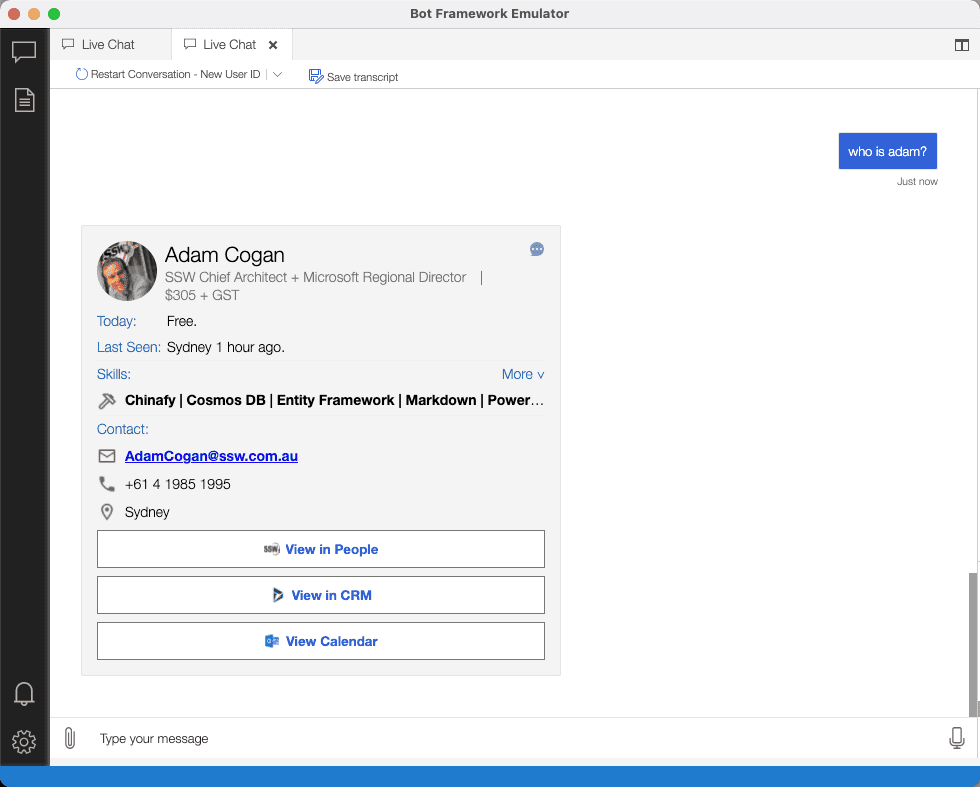Open AdamCogan@ssw.com.au email link
Viewport: 980px width, 787px height.
[211, 456]
